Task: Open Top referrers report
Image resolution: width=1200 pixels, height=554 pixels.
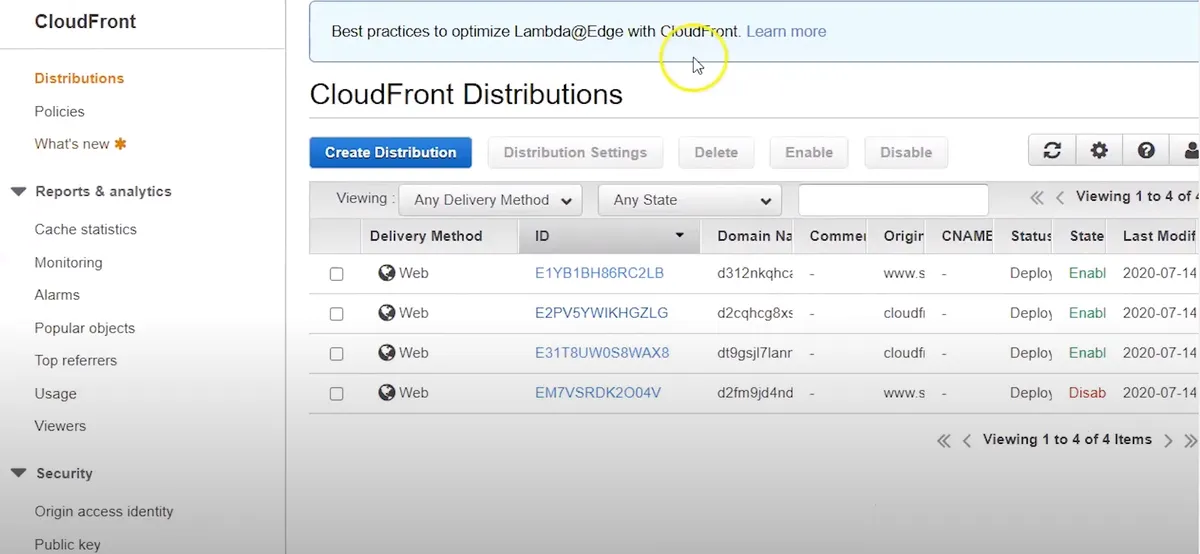Action: (75, 360)
